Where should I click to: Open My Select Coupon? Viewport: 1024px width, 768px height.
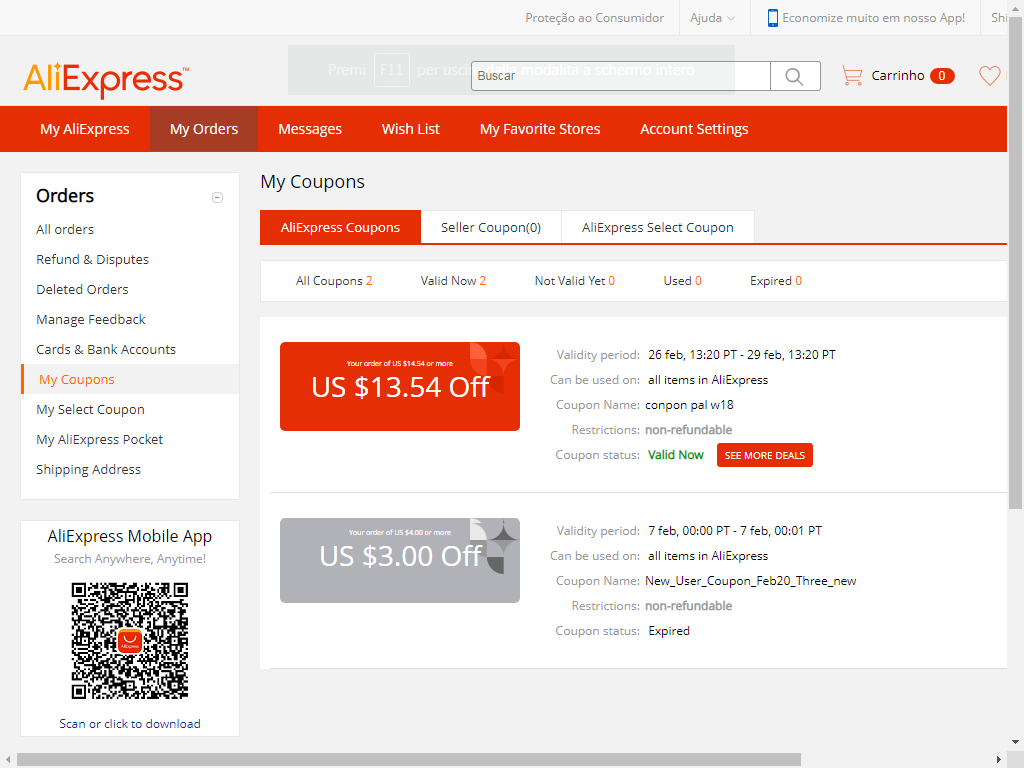tap(90, 409)
